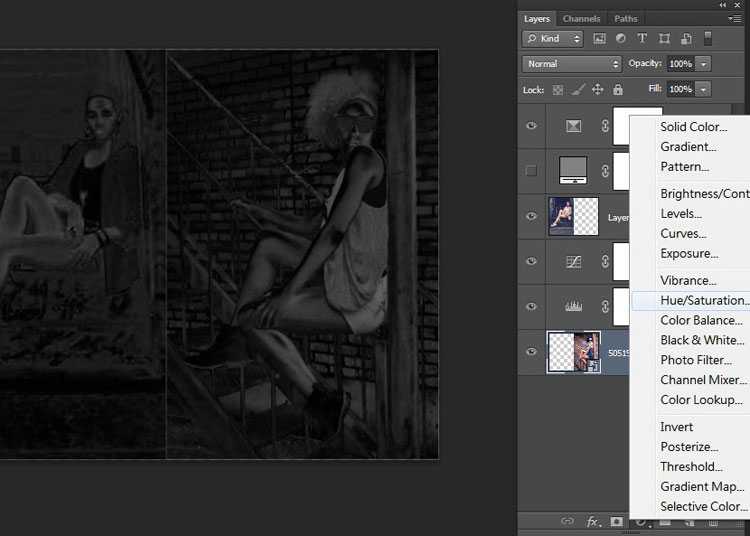Open the Normal blend mode dropdown
This screenshot has height=536, width=750.
(573, 64)
